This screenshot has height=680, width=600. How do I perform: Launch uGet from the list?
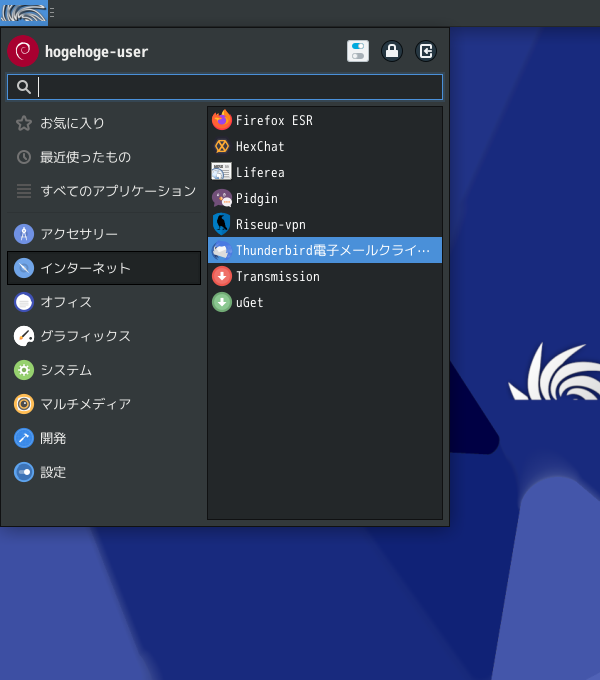[x=325, y=302]
